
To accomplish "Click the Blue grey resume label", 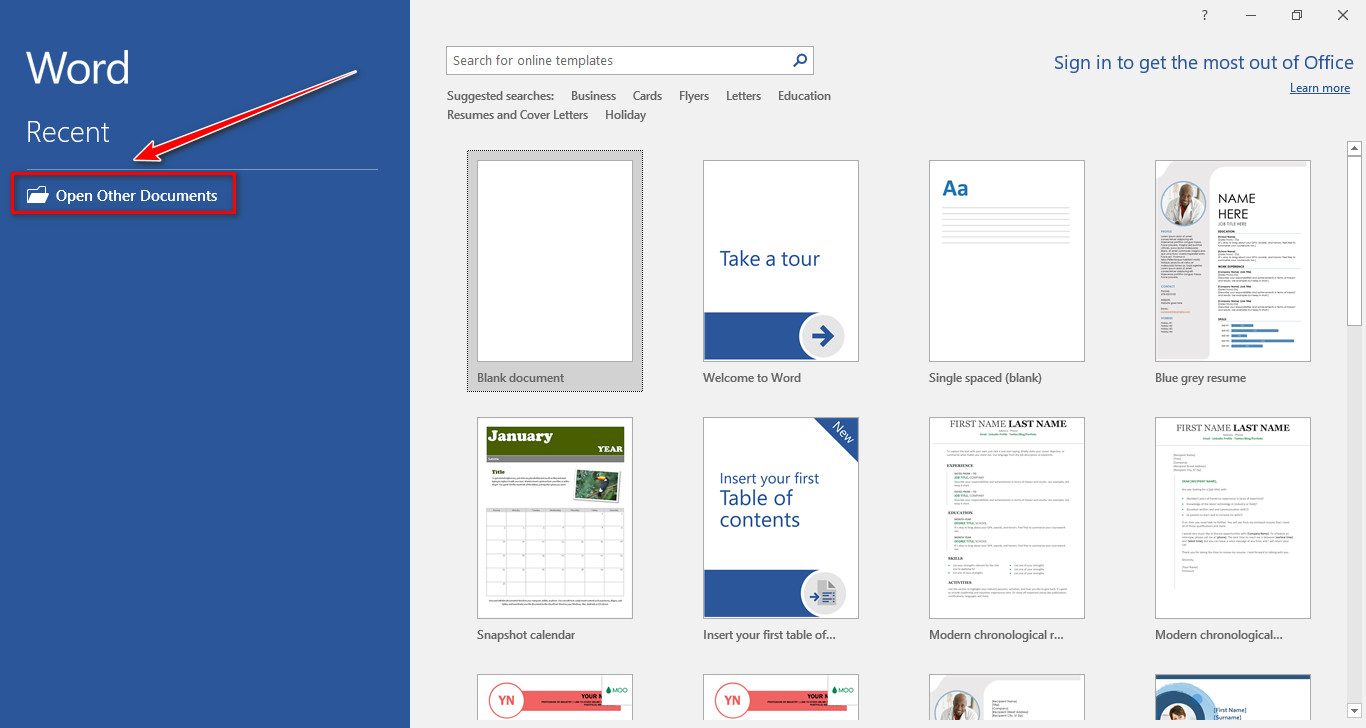I will coord(1200,378).
